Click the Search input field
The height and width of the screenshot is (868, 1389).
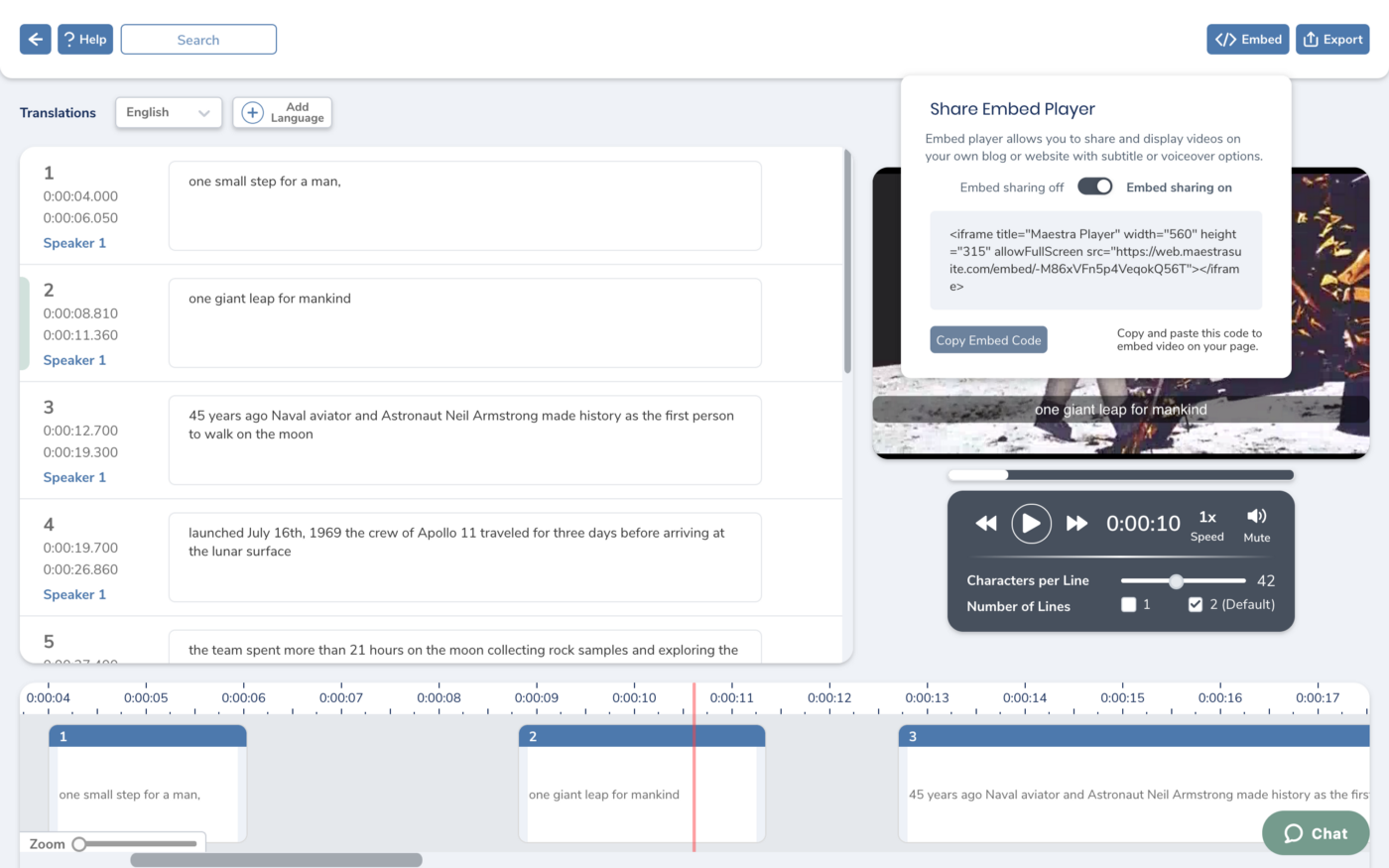[x=198, y=40]
